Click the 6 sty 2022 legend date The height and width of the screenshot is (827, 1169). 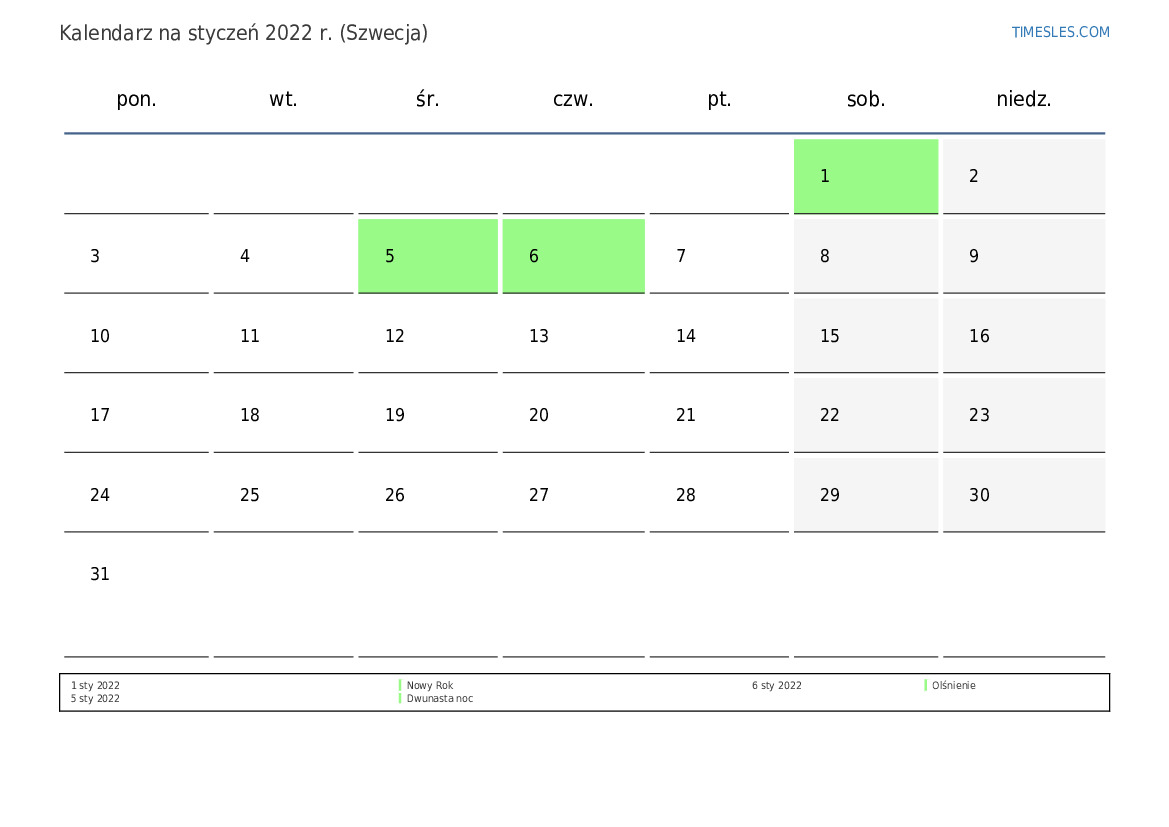[x=777, y=685]
